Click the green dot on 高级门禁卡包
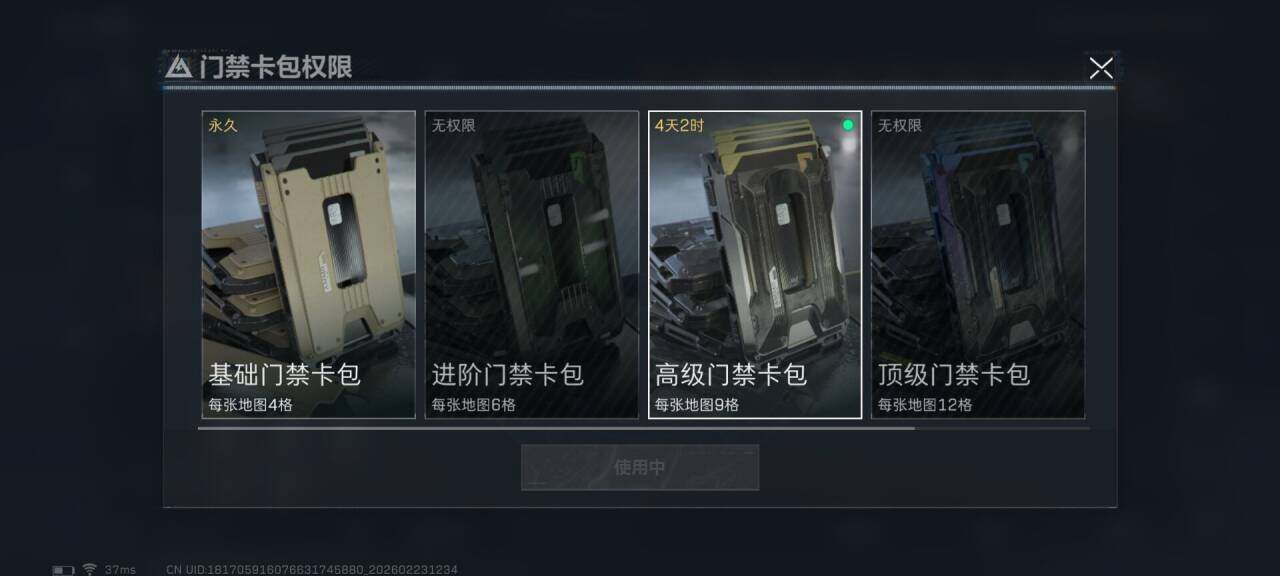The image size is (1280, 576). (x=848, y=125)
